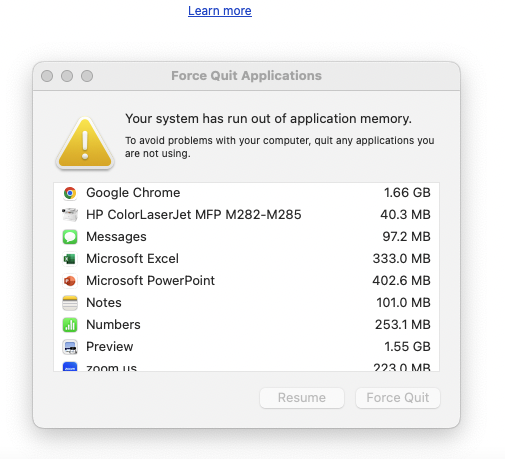The width and height of the screenshot is (505, 459).
Task: Click the out of application memory heading
Action: pos(268,119)
